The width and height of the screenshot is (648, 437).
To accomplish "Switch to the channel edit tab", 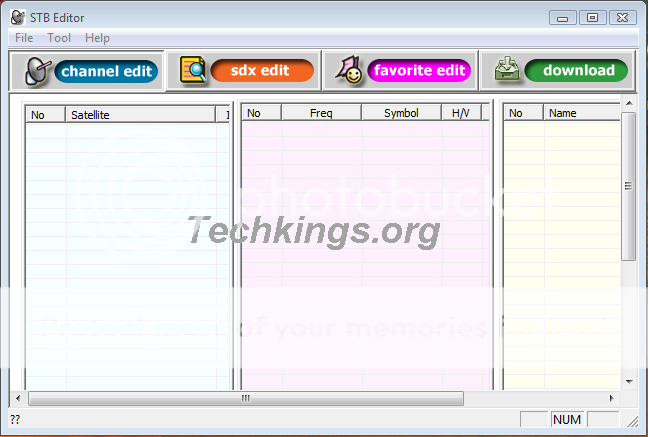I will pos(87,71).
